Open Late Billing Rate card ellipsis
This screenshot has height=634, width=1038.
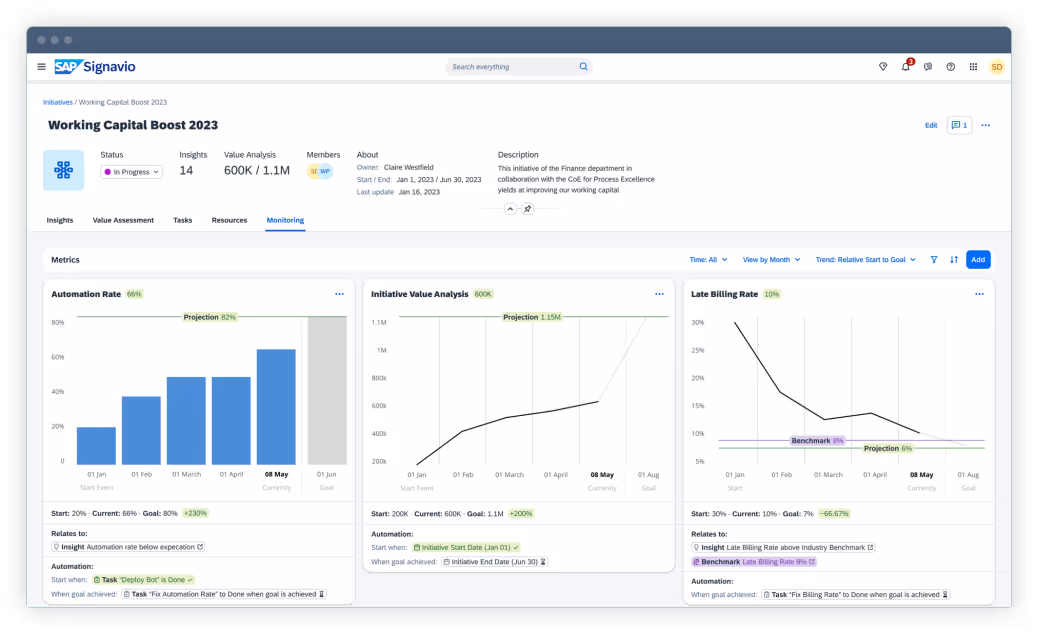[x=979, y=294]
